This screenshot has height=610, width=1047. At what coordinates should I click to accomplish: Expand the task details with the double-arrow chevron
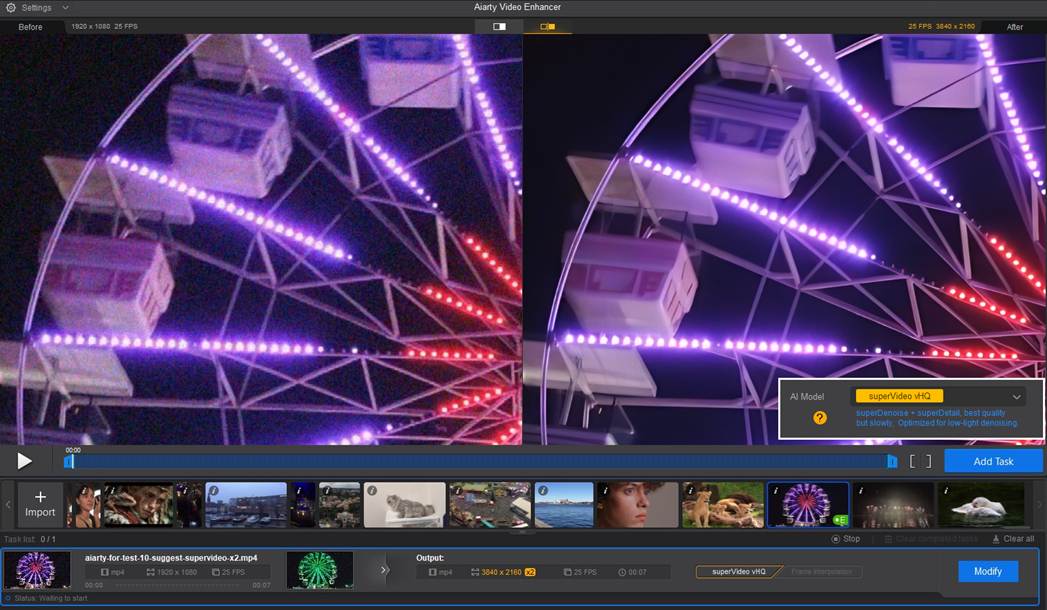382,571
